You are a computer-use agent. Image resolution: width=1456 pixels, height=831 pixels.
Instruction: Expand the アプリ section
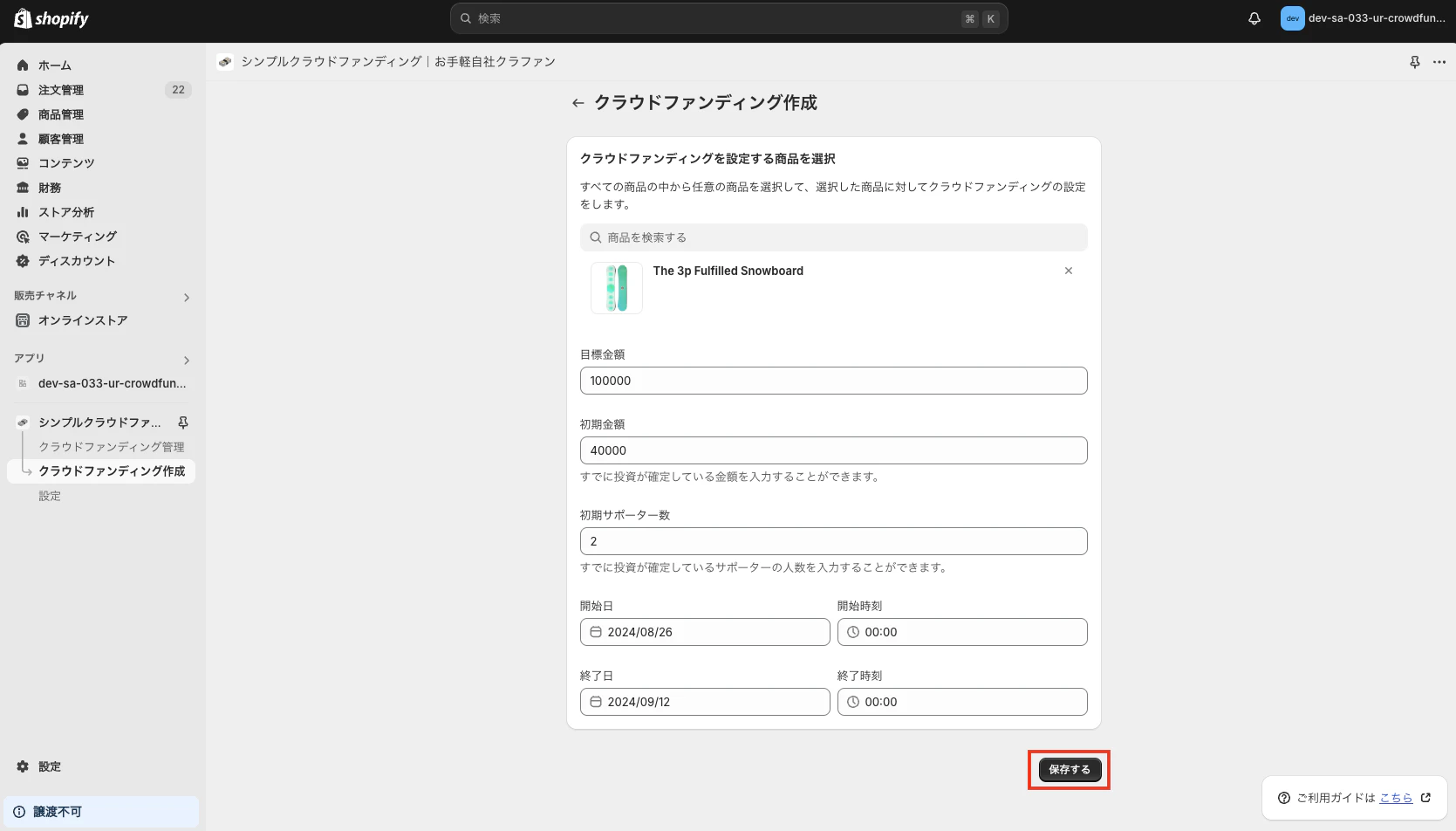click(x=186, y=360)
